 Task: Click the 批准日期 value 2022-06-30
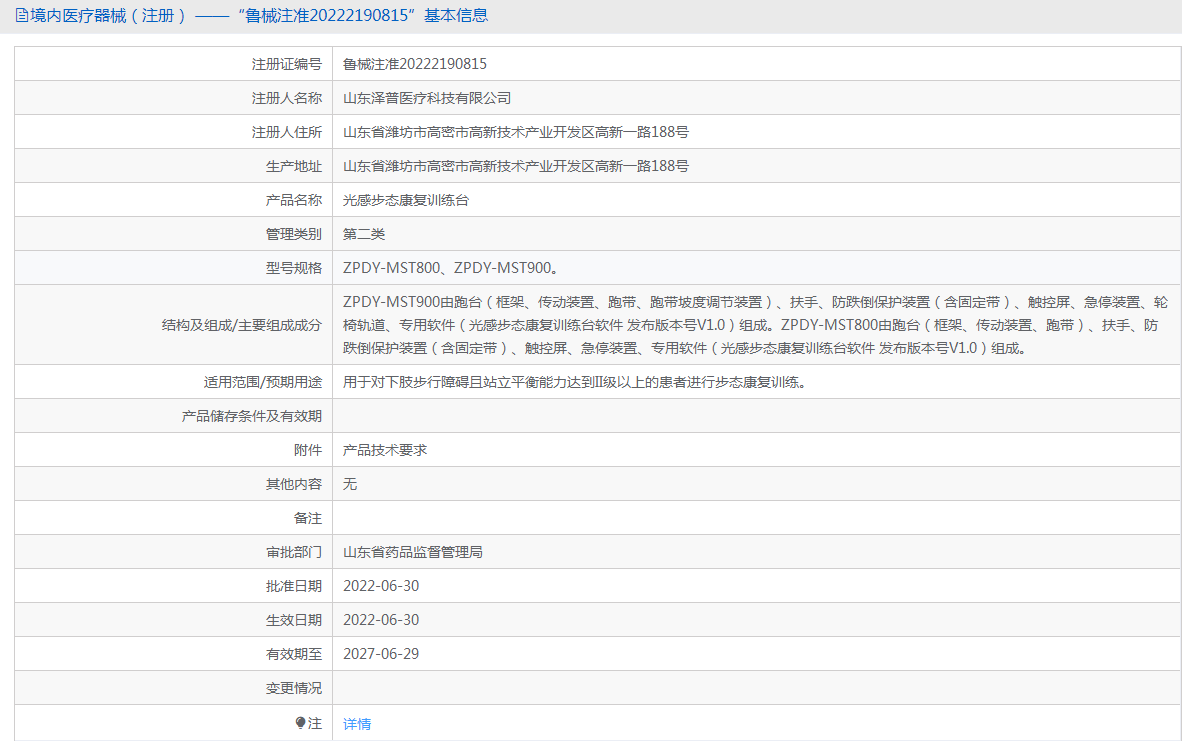point(381,586)
